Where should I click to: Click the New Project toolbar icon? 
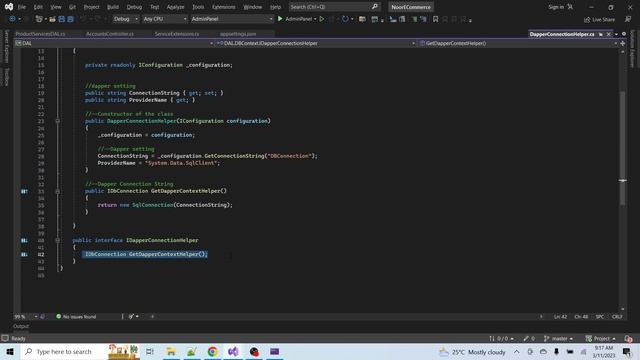click(x=40, y=19)
